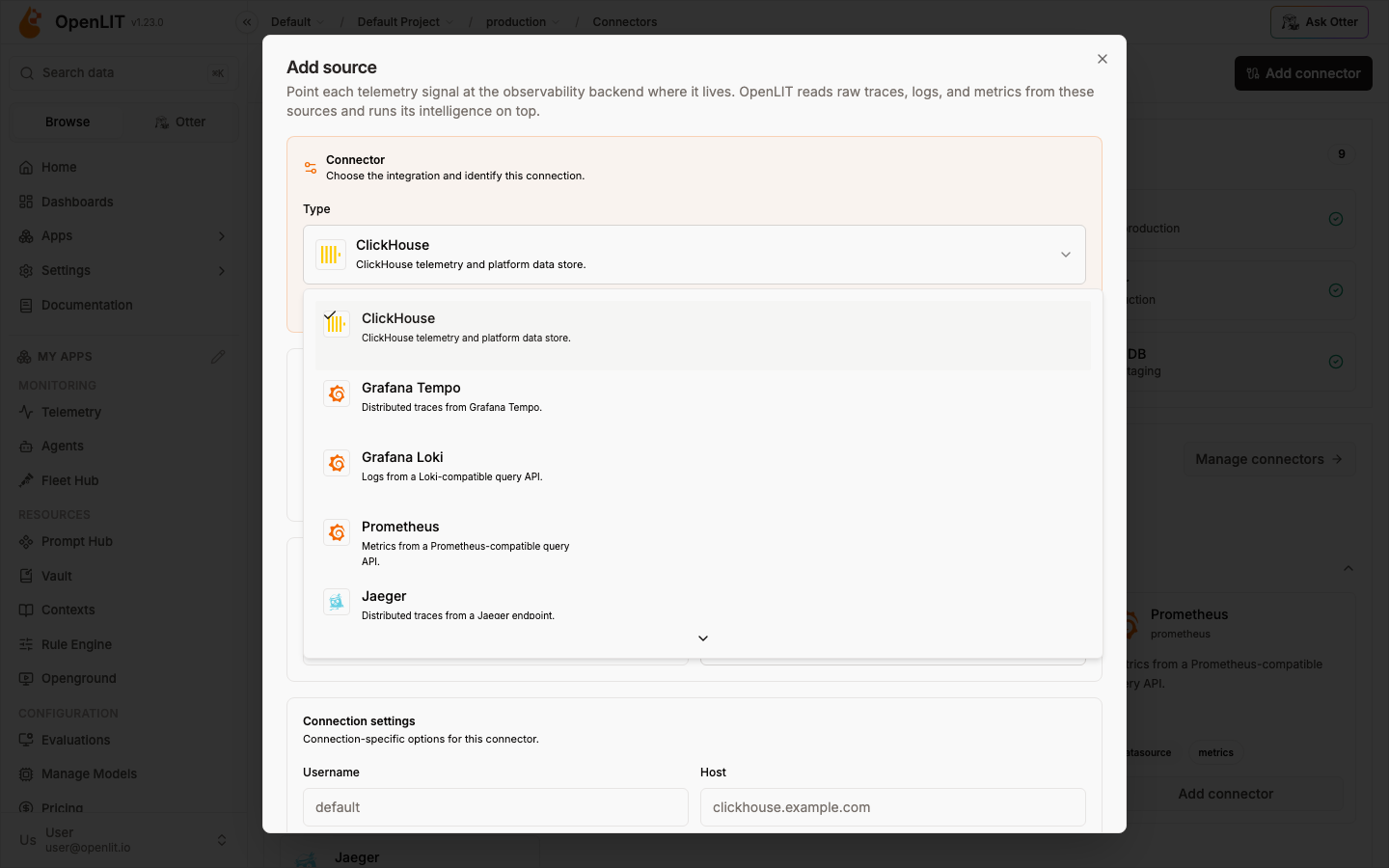Click the Agents sidebar icon

[26, 447]
